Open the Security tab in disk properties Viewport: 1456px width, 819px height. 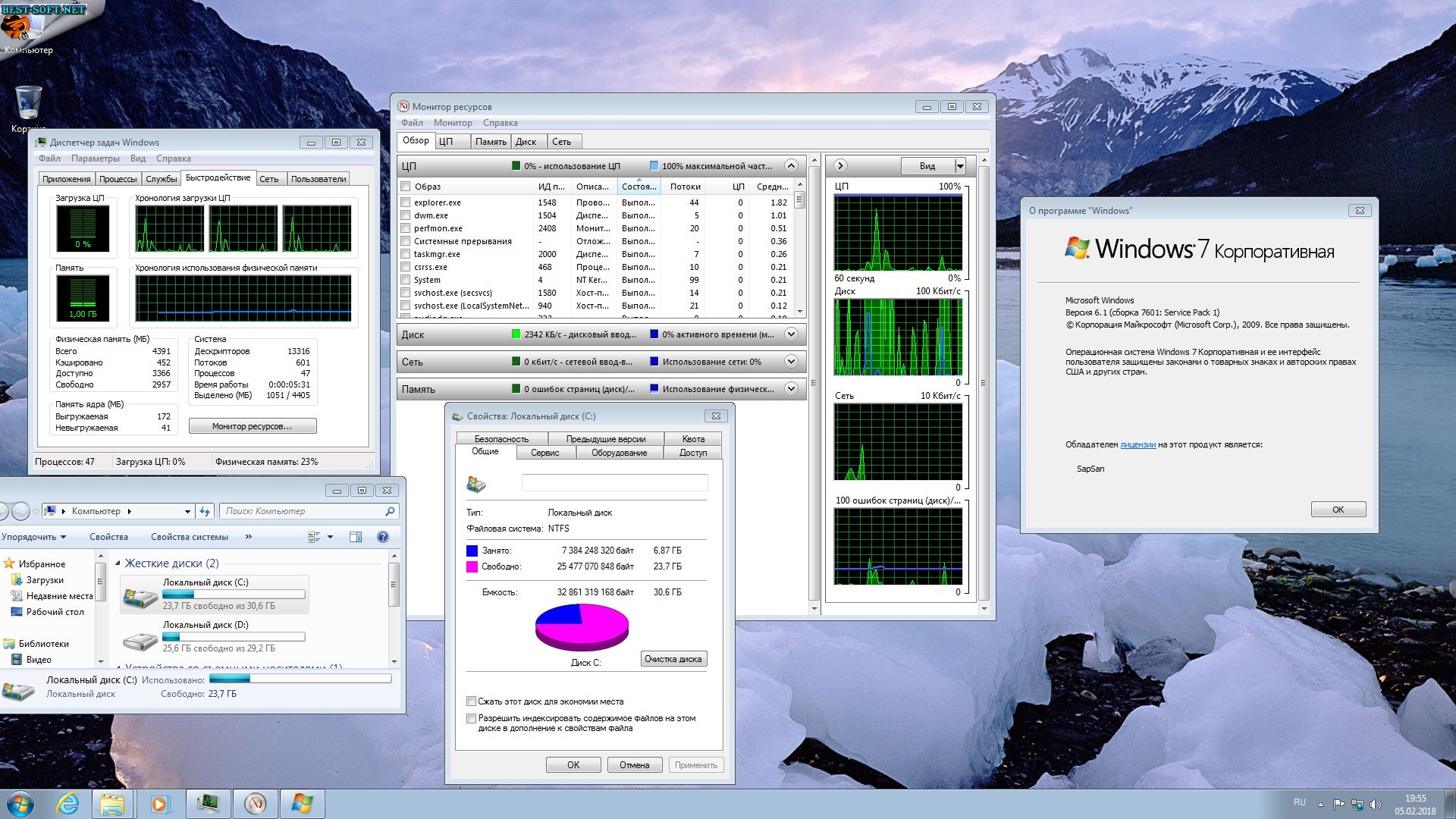[501, 439]
